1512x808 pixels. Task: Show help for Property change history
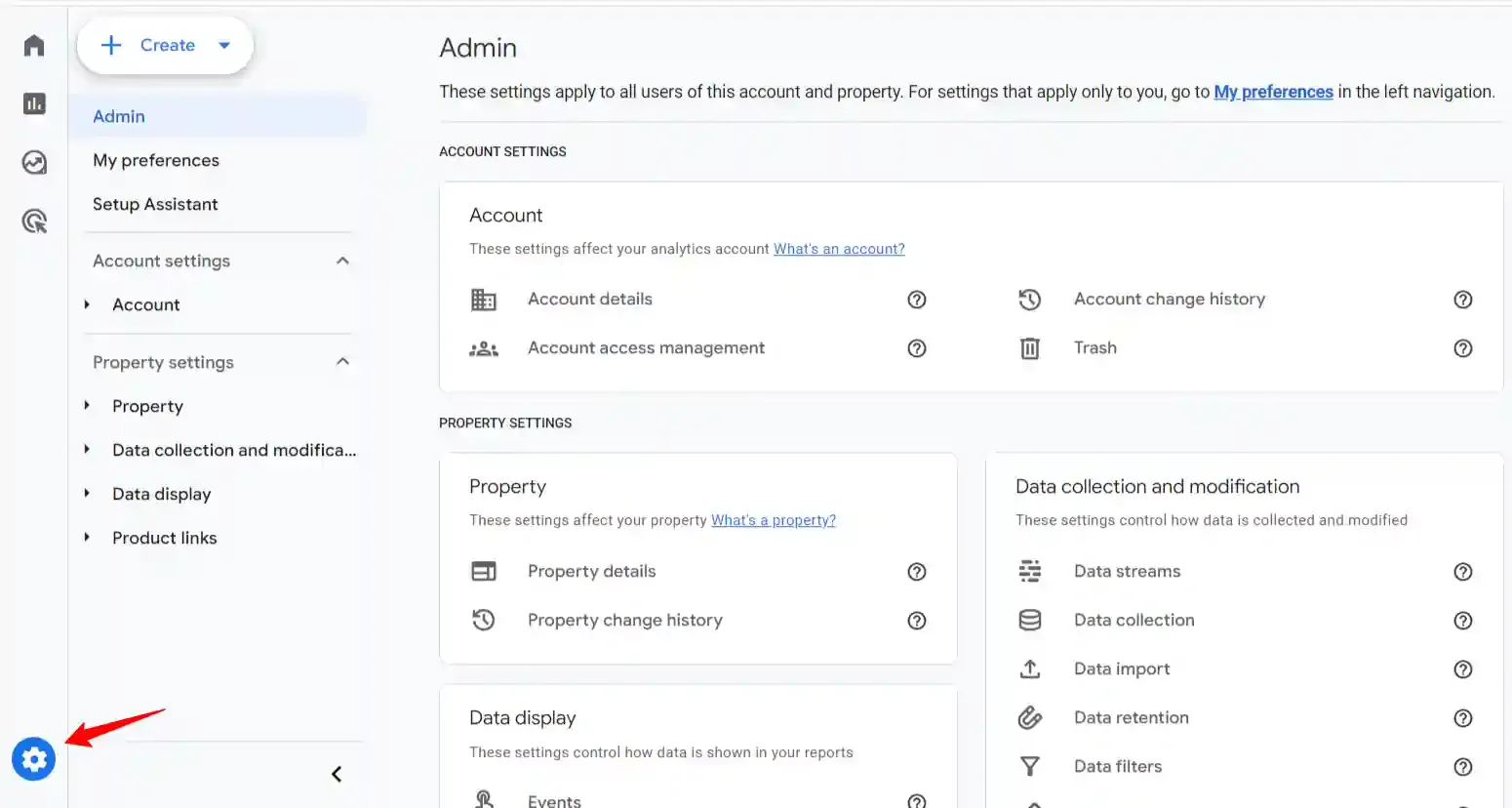(x=917, y=621)
